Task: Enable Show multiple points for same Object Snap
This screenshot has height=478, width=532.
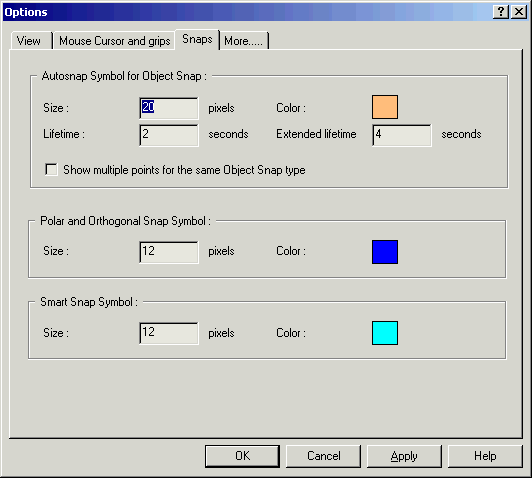Action: 52,169
